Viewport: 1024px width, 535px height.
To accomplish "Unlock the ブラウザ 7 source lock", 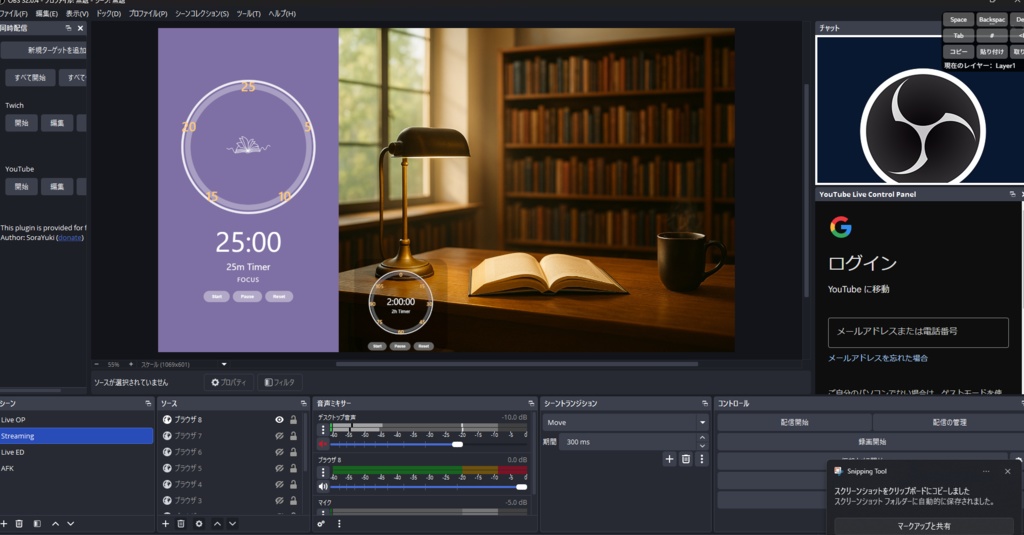I will [293, 436].
